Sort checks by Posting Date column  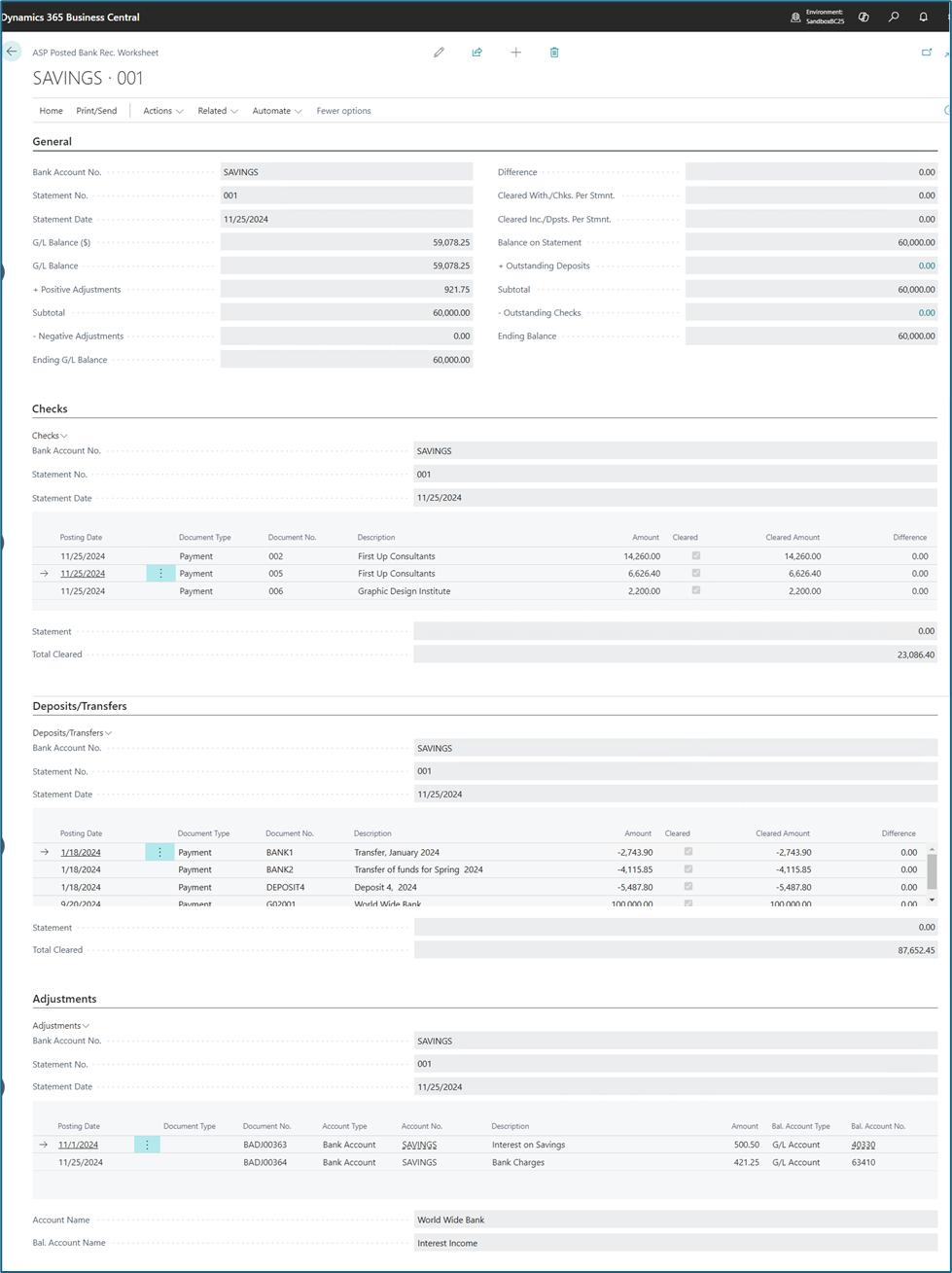point(81,537)
